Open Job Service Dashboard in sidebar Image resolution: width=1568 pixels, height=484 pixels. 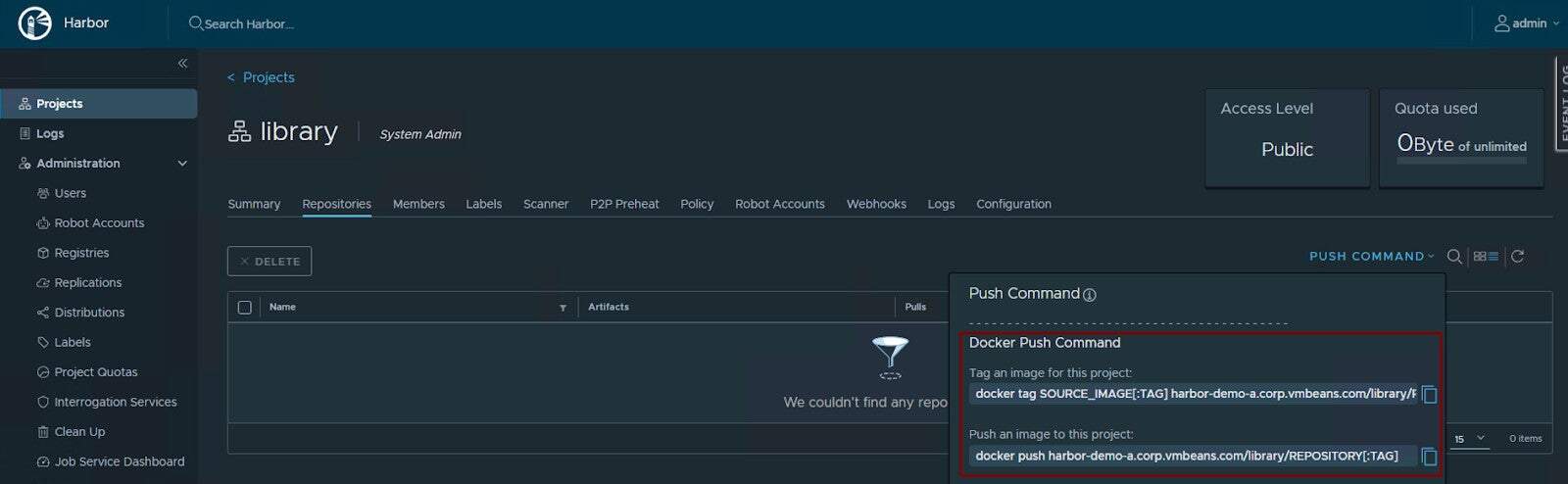[x=119, y=461]
